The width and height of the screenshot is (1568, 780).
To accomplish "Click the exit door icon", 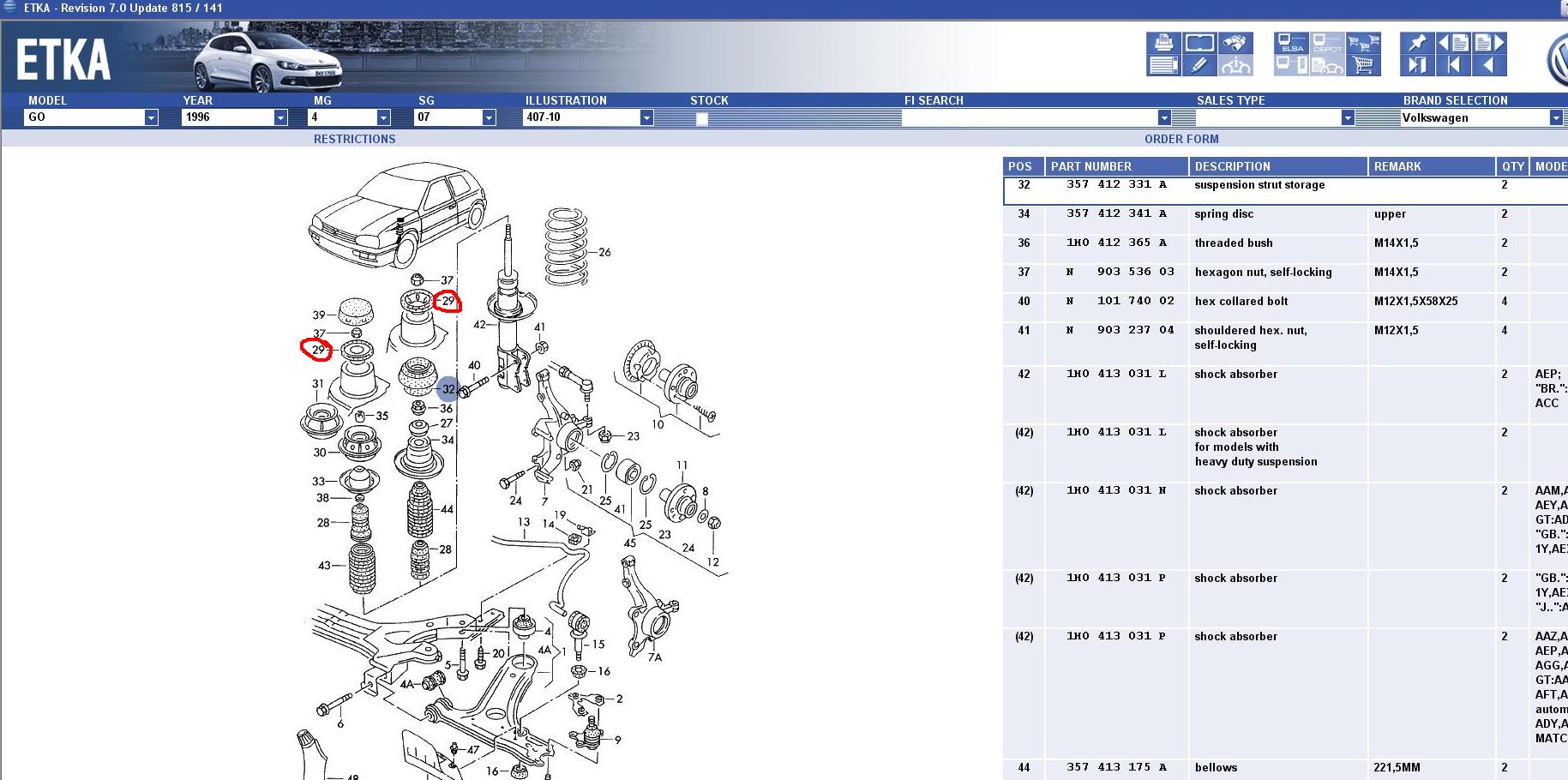I will click(1417, 65).
